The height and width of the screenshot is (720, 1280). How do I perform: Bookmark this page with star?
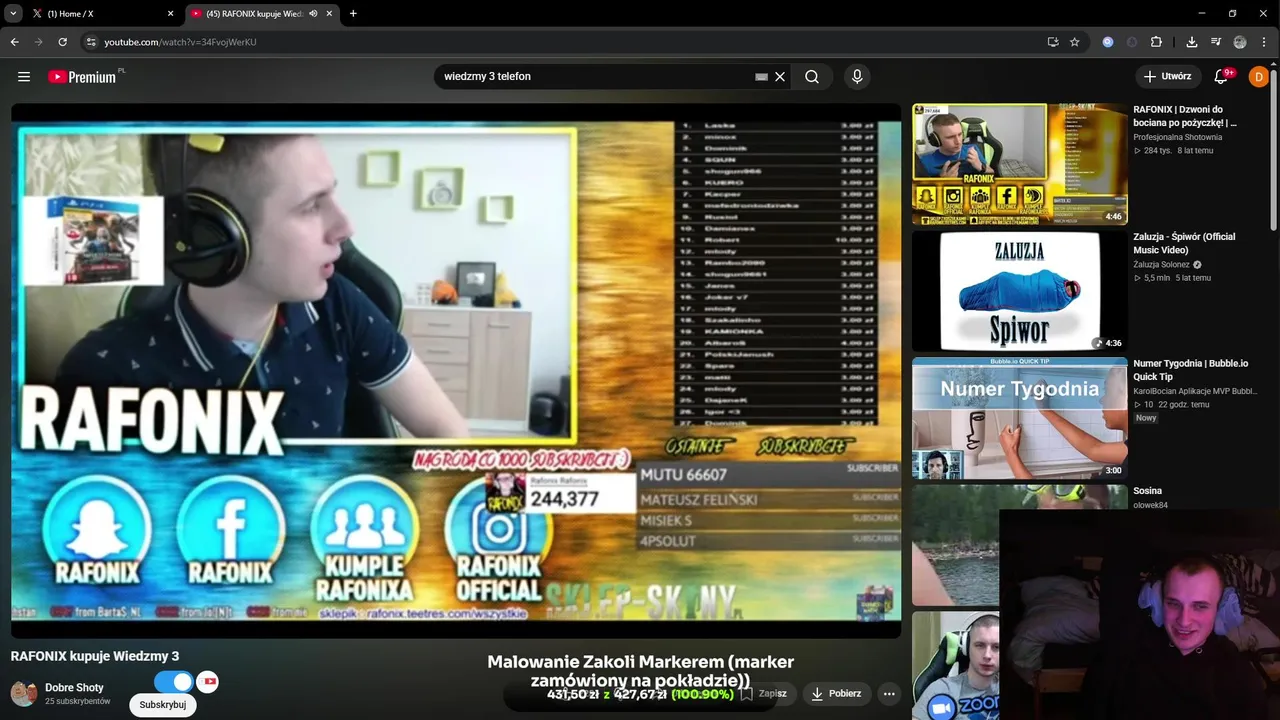pos(1075,42)
